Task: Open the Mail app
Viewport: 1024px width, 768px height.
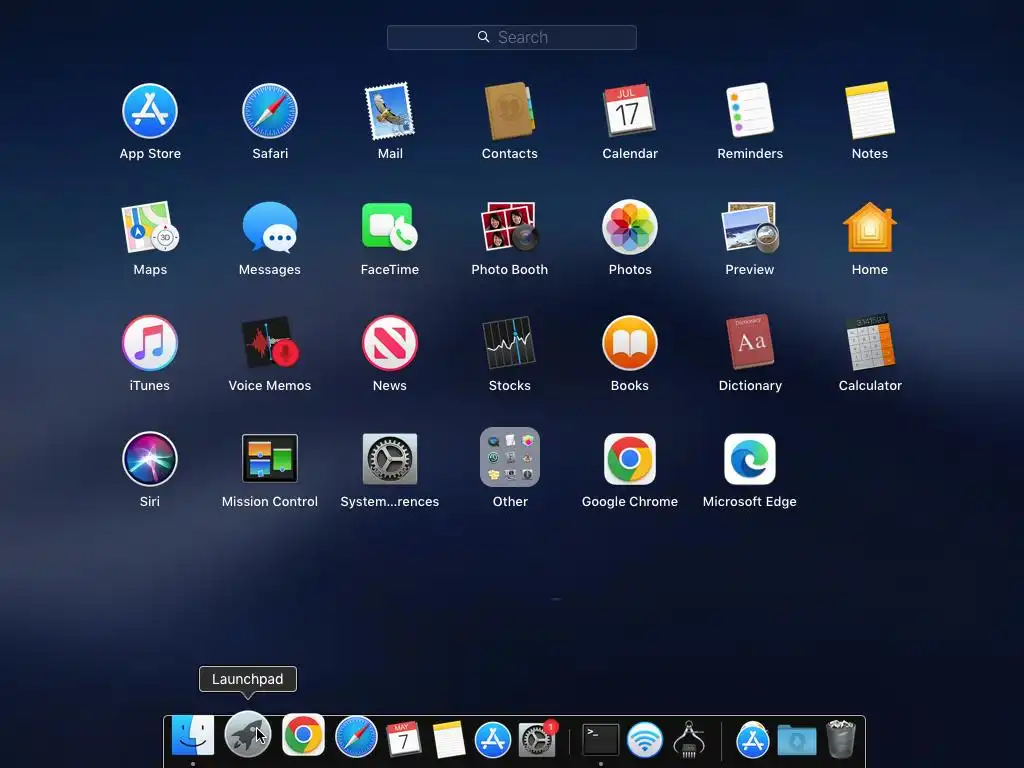Action: pos(390,111)
